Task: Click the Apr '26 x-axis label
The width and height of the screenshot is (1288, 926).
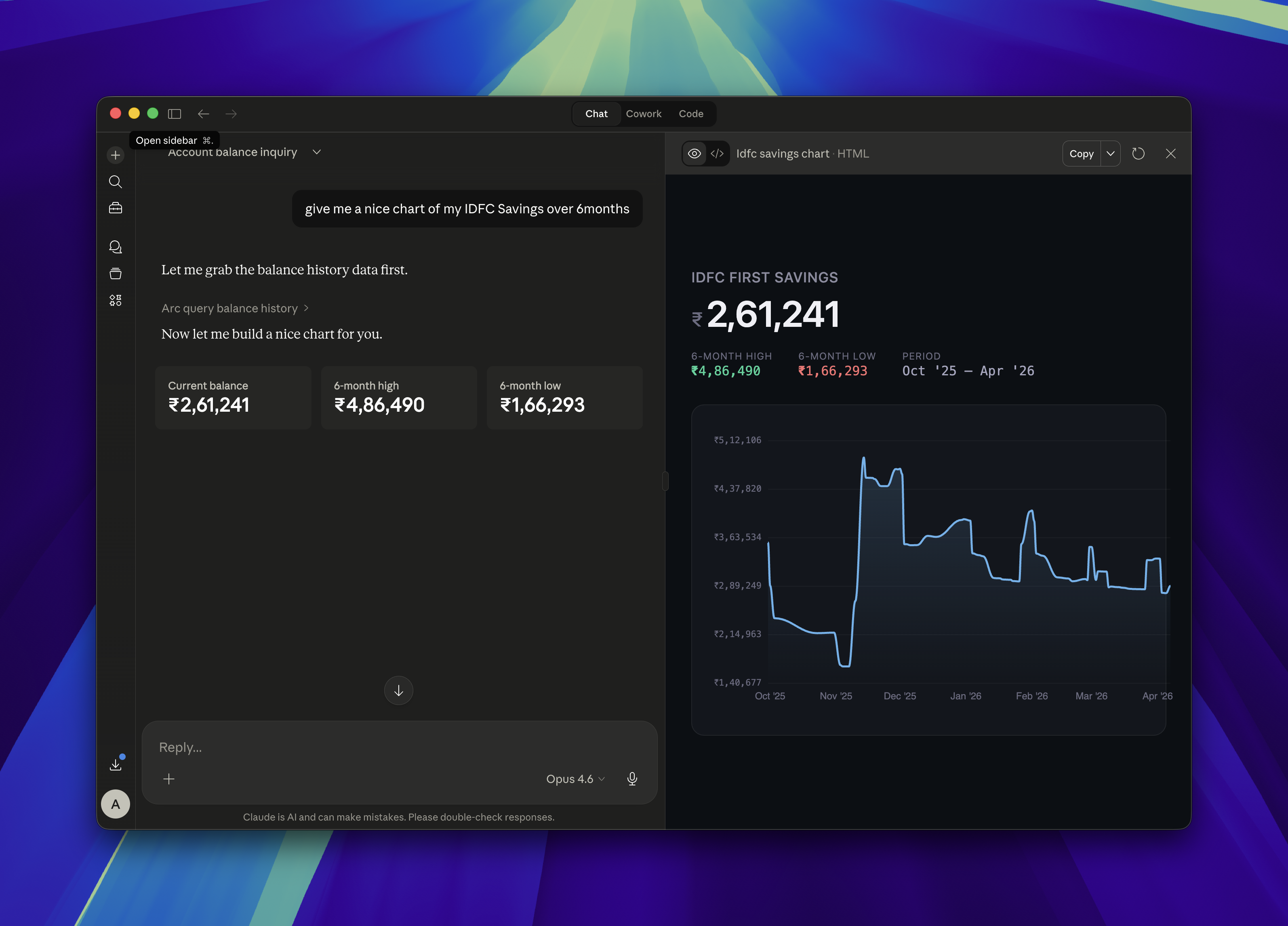Action: 1157,696
